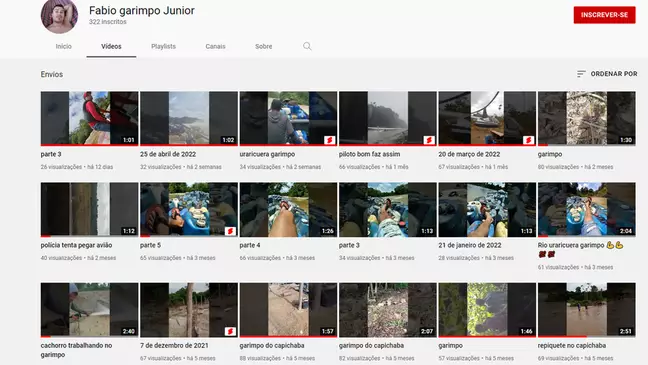This screenshot has width=648, height=365.
Task: Open the Rio uraricuera garimpo thumbnail
Action: 586,210
